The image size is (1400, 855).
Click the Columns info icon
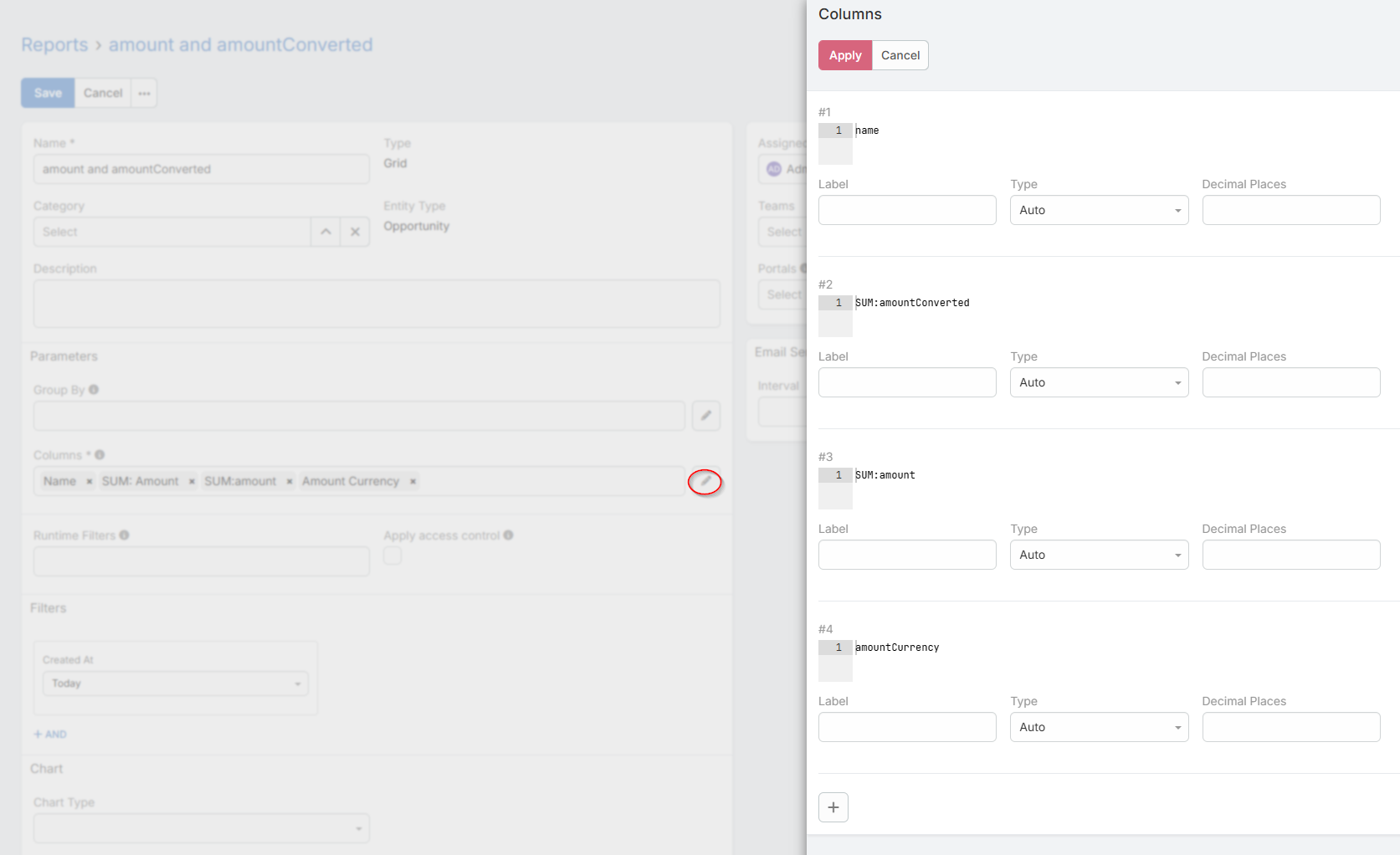click(100, 455)
